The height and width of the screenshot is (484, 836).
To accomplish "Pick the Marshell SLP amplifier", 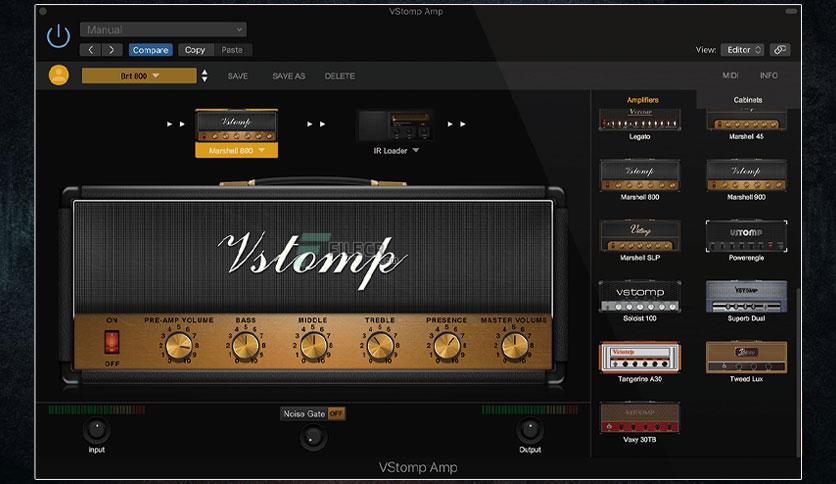I will pos(640,236).
